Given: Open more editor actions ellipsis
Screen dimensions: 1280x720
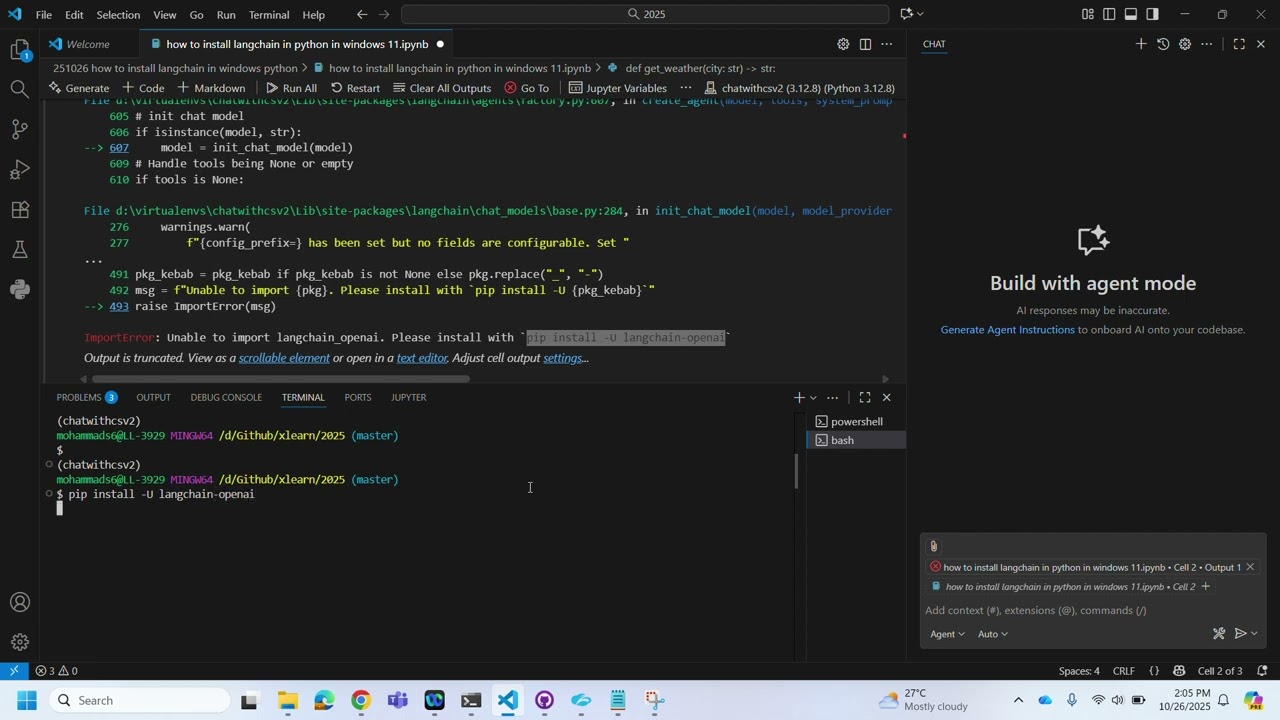Looking at the screenshot, I should click(887, 44).
